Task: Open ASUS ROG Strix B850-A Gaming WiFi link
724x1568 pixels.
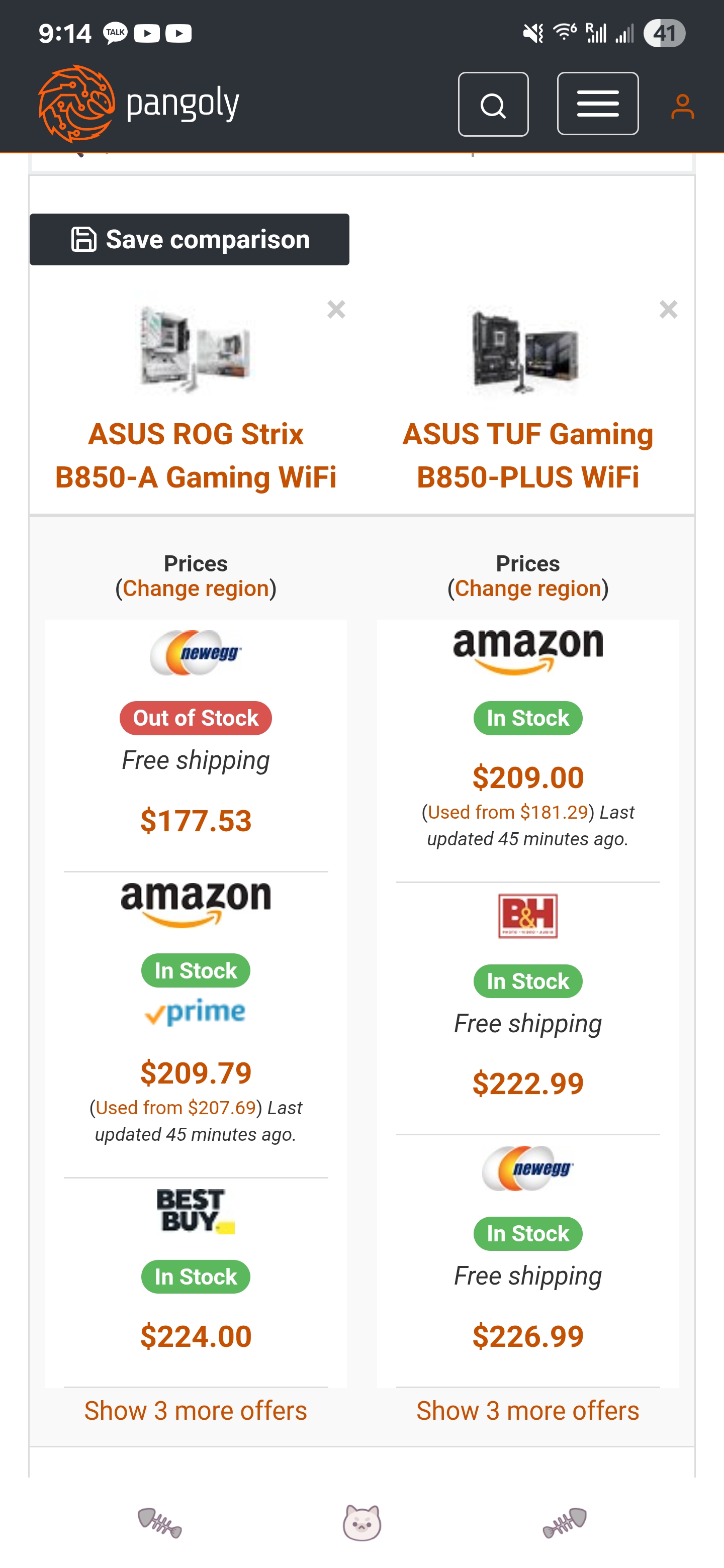Action: click(x=196, y=455)
